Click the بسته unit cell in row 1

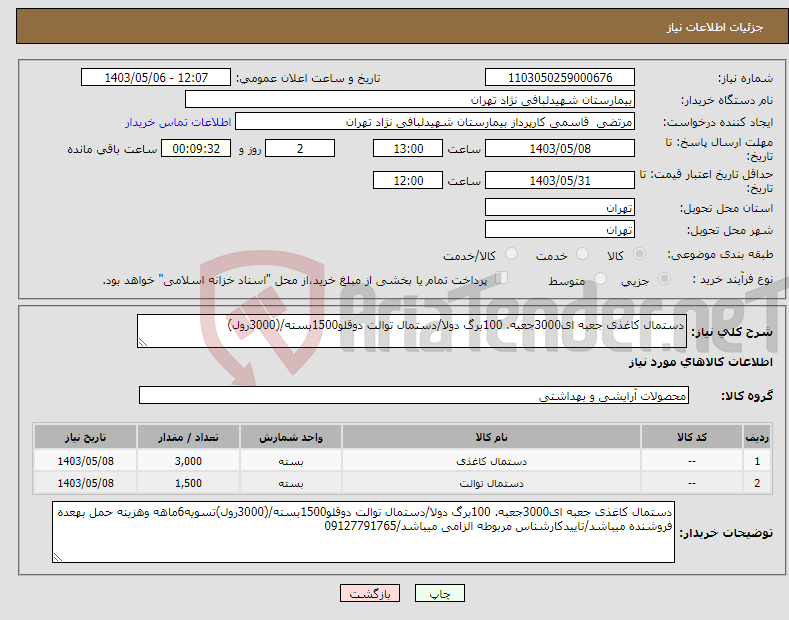pyautogui.click(x=291, y=460)
